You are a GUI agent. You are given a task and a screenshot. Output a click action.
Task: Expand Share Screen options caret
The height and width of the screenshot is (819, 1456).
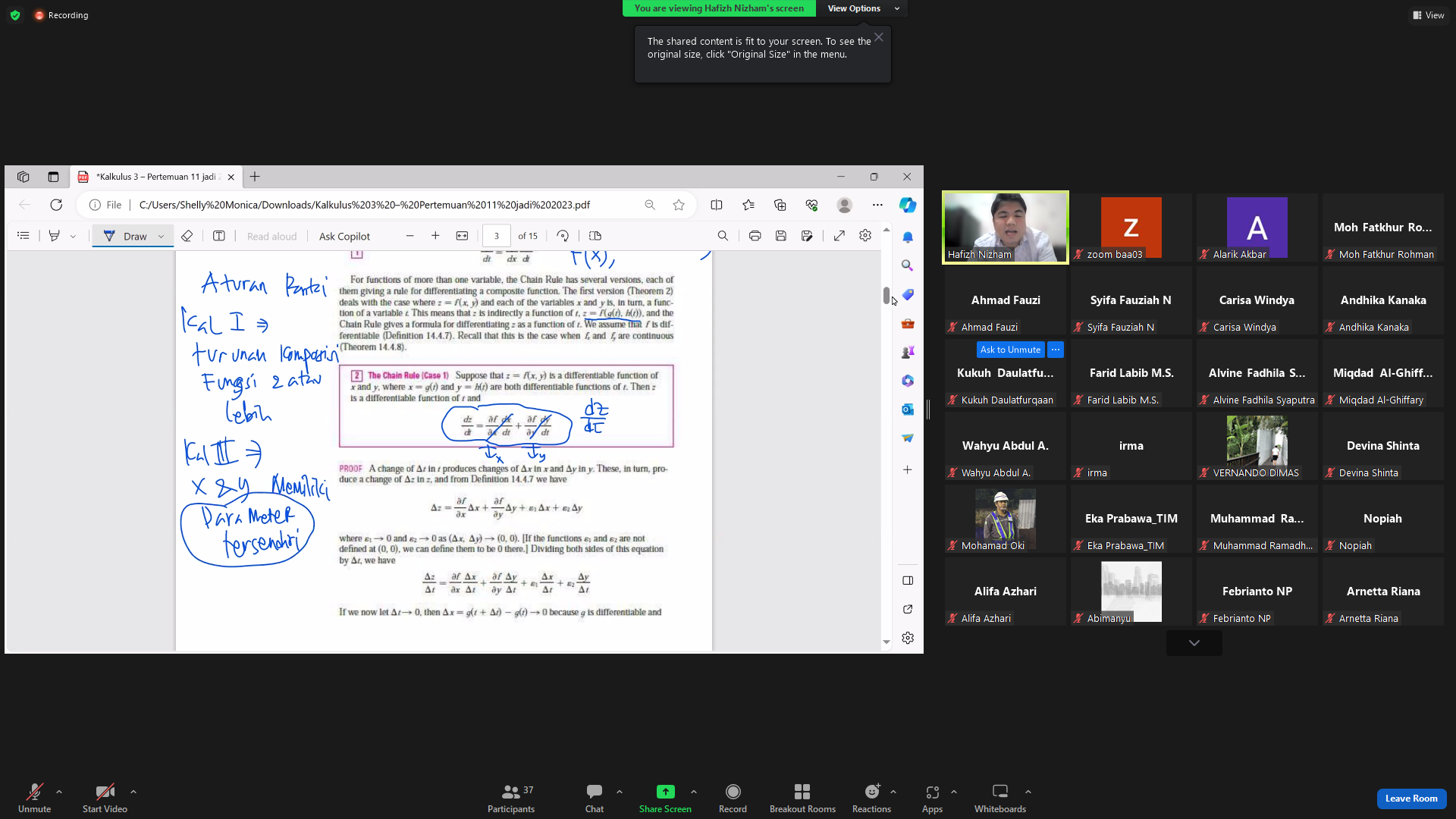click(x=694, y=792)
